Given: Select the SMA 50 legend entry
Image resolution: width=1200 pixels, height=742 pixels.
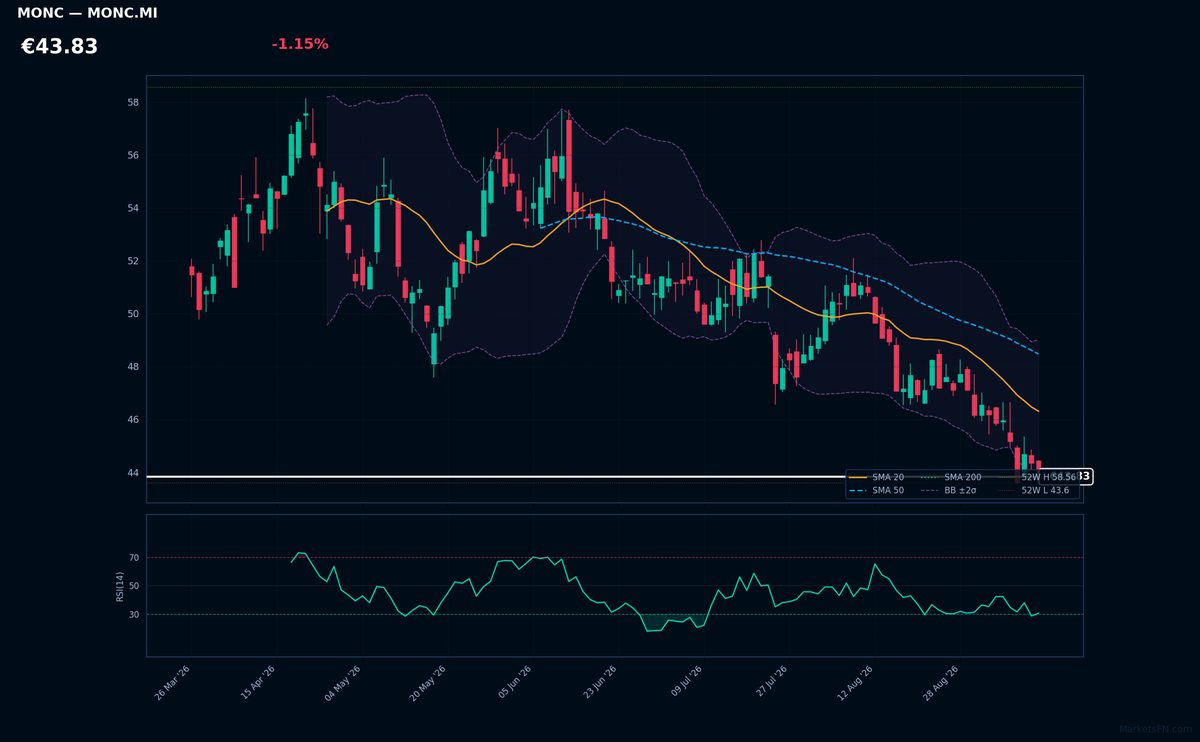Looking at the screenshot, I should click(876, 491).
